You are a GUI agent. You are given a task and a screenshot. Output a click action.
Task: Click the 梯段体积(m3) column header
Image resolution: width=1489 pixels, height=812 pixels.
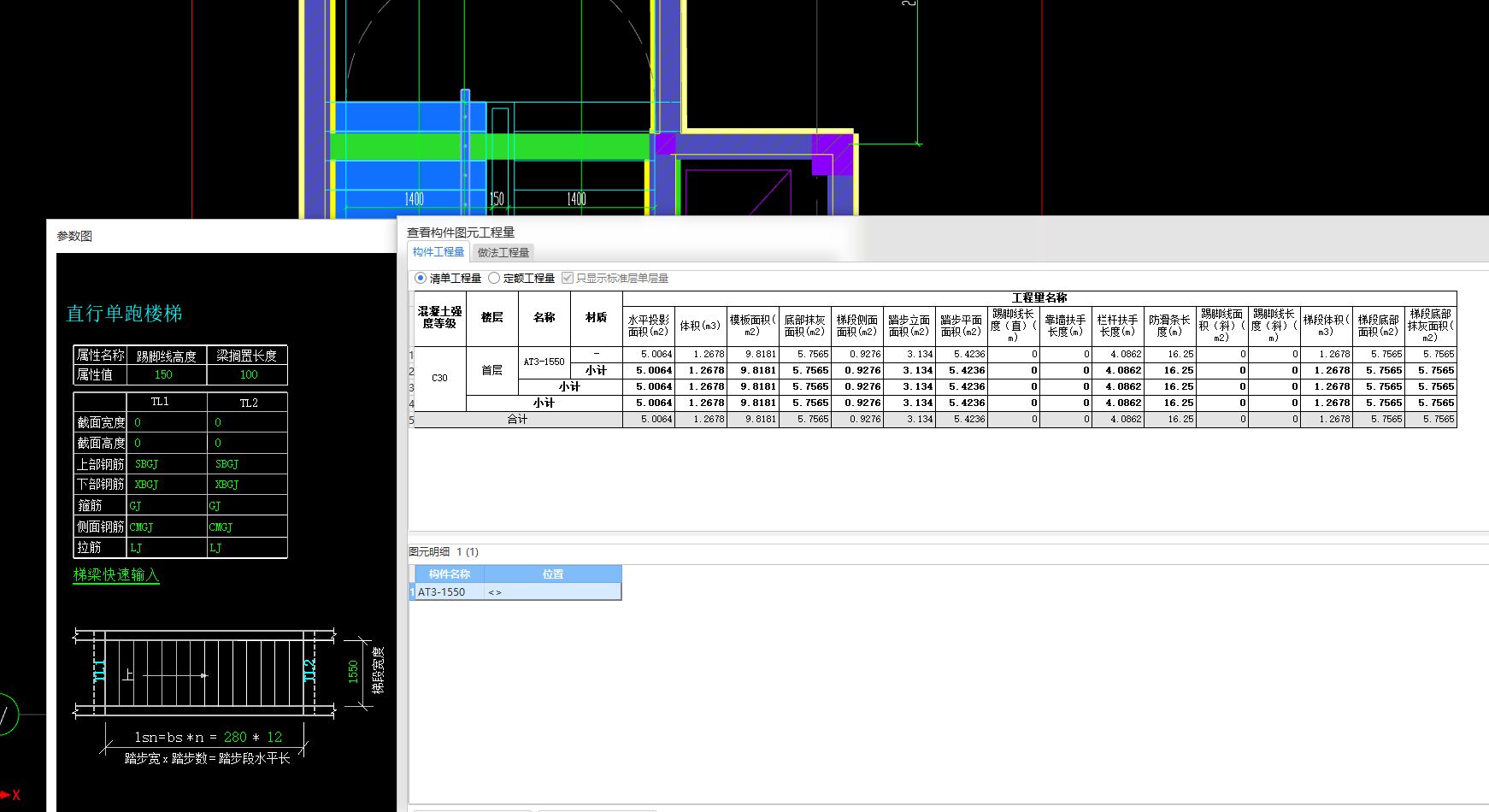click(1327, 326)
